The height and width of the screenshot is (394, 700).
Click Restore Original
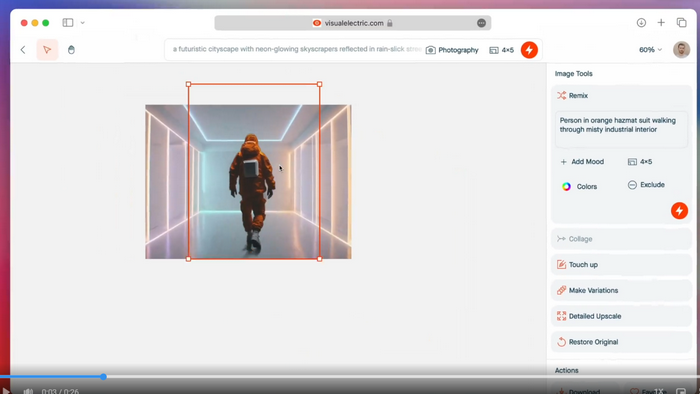point(621,342)
